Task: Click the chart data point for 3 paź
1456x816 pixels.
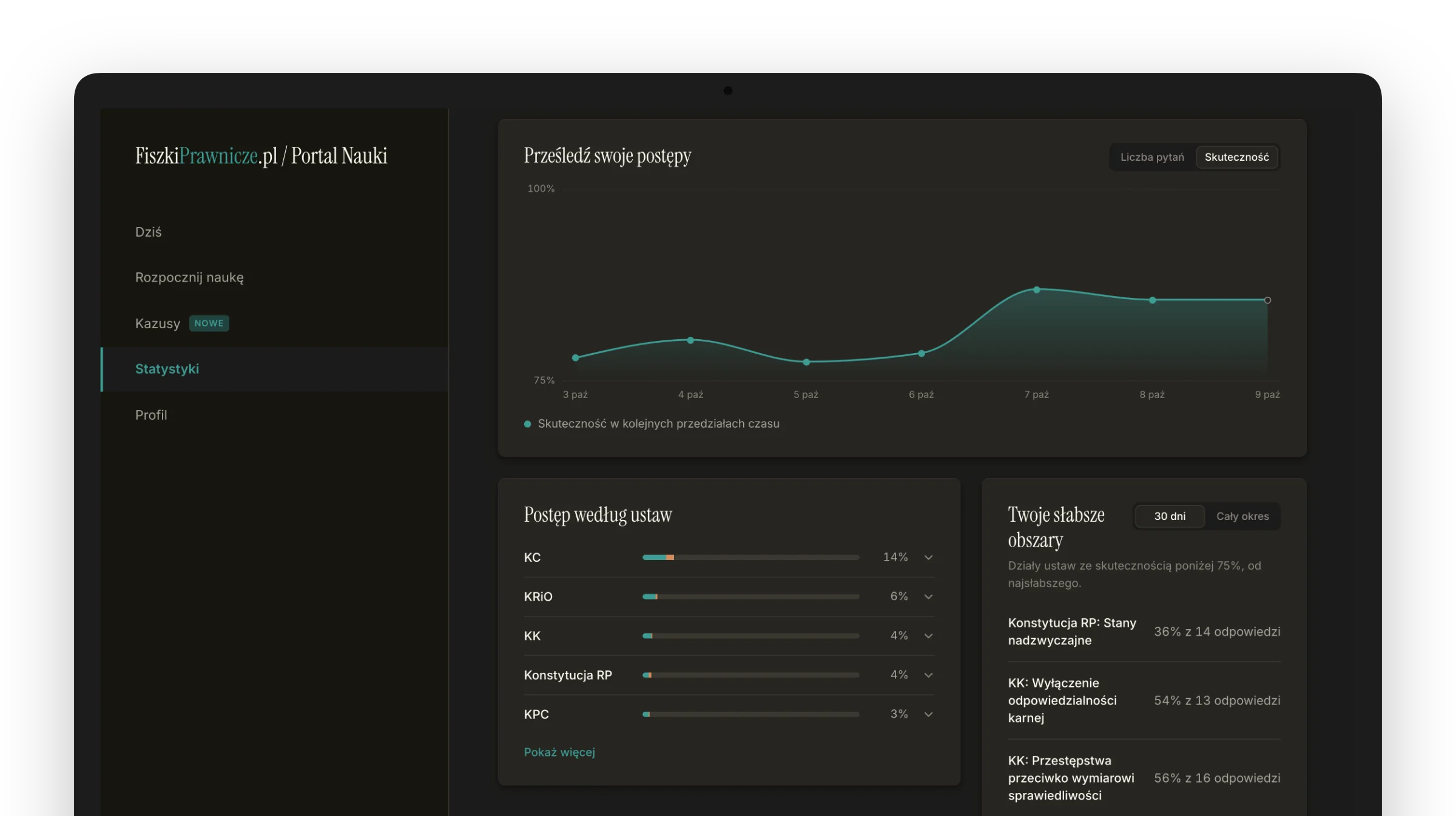Action: [x=575, y=358]
